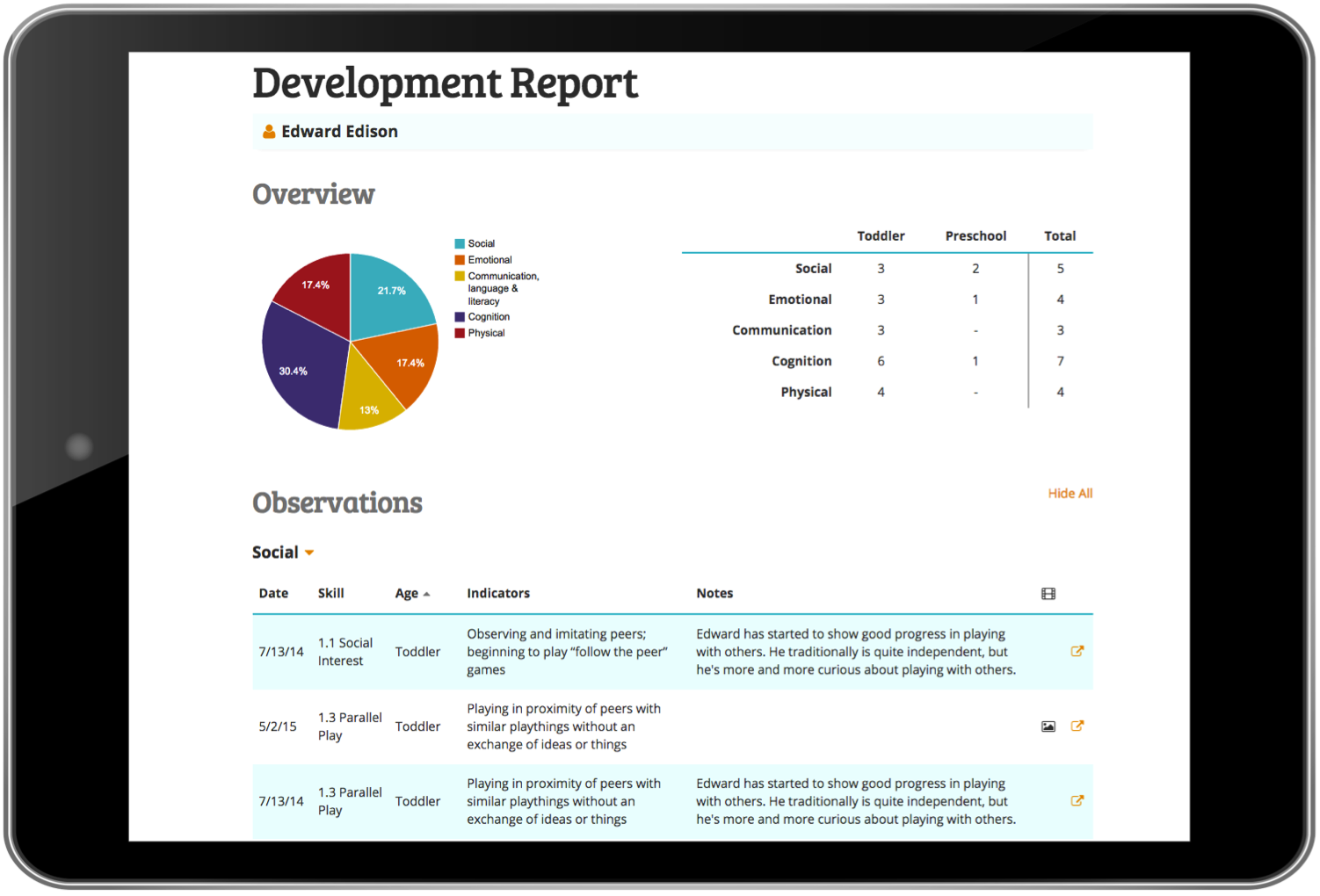
Task: View the photo attachment on the 5/2/15 Parallel Play row
Action: tap(1048, 726)
